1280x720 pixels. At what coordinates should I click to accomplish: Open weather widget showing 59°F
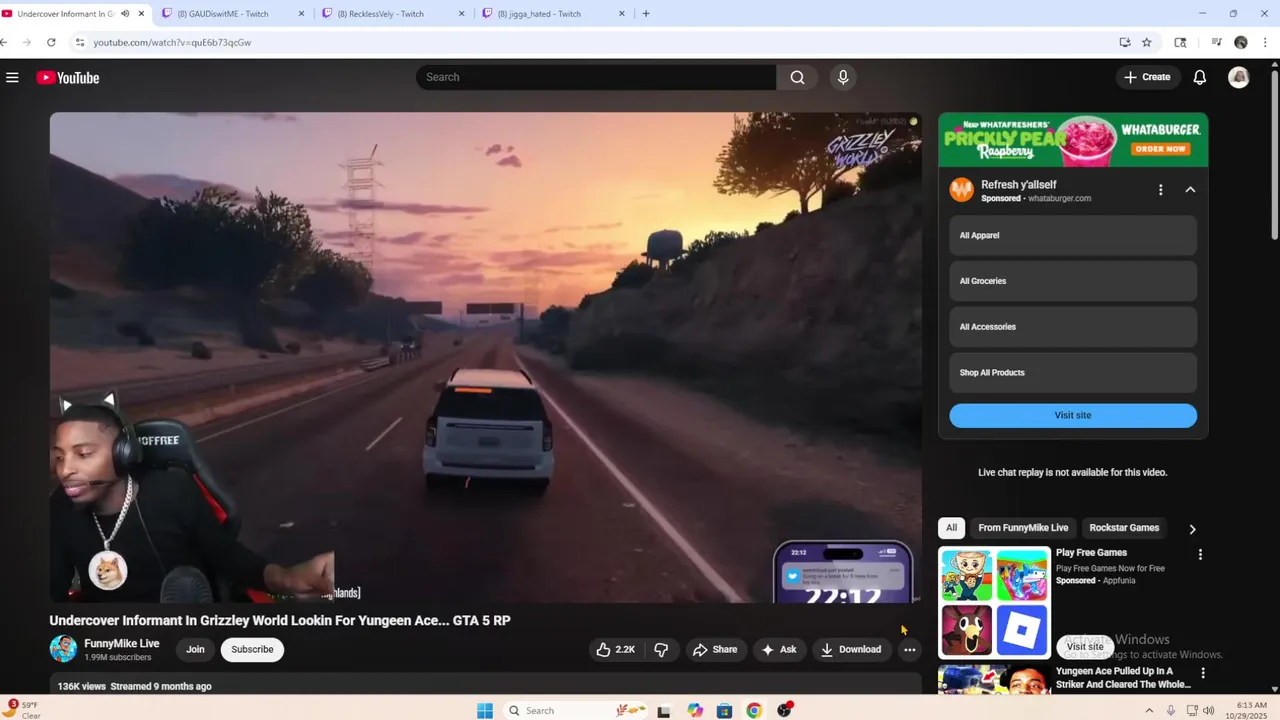[x=22, y=710]
